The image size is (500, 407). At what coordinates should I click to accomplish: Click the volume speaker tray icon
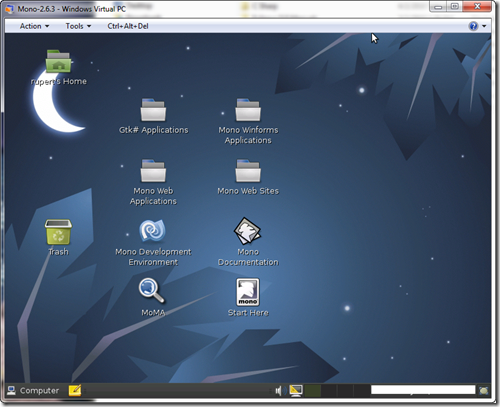[279, 390]
